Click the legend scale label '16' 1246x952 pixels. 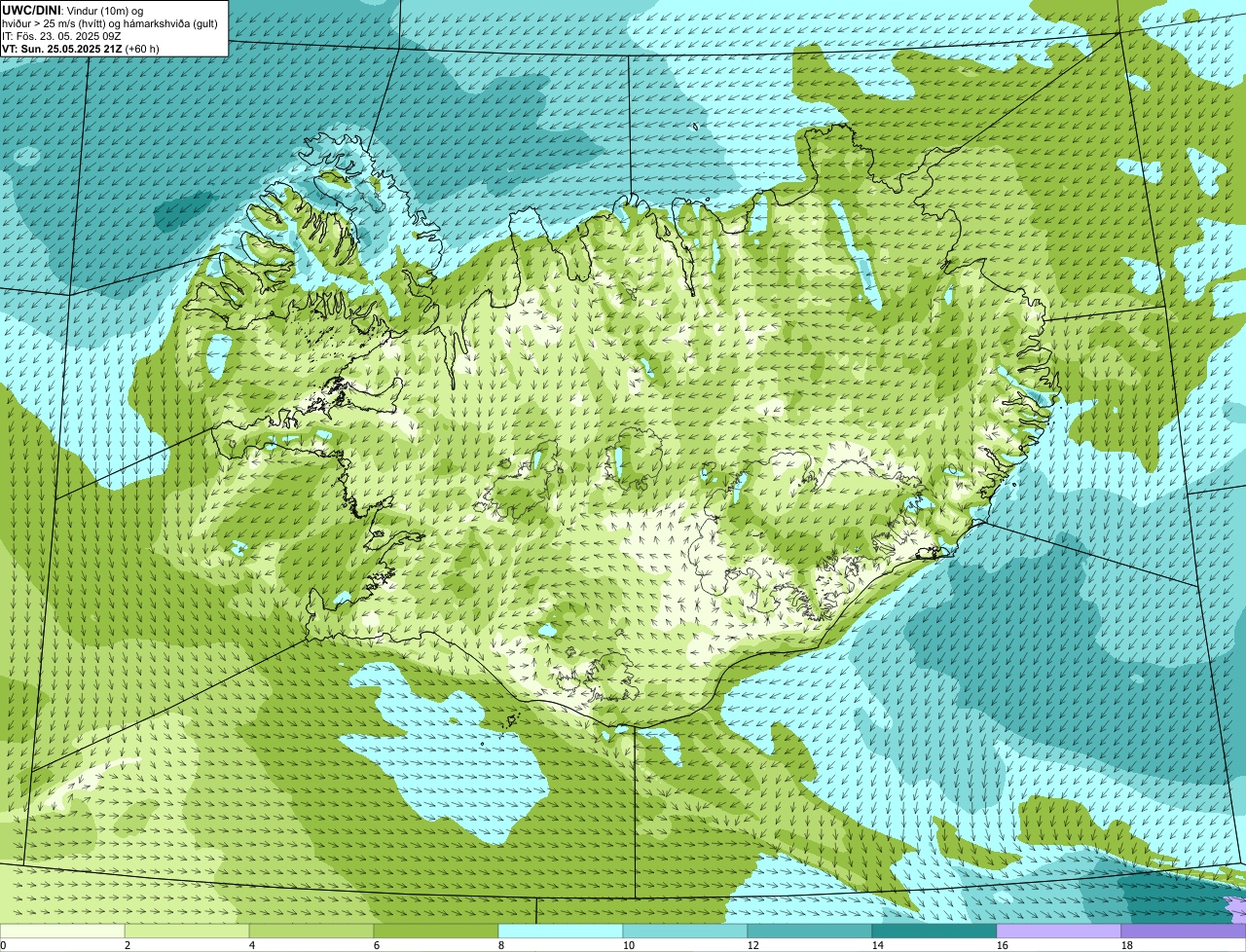click(1003, 945)
